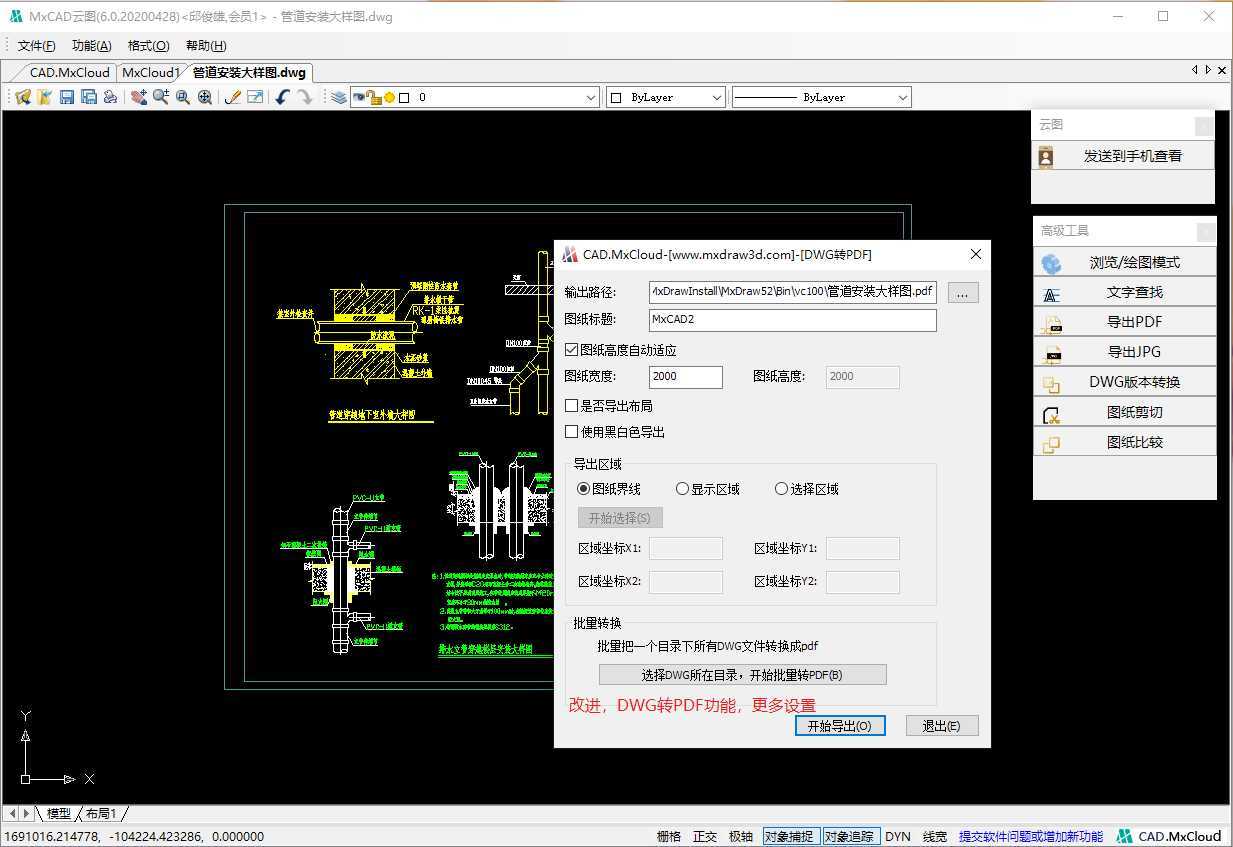Image resolution: width=1233 pixels, height=847 pixels.
Task: Toggle DYN in status bar
Action: [x=898, y=836]
